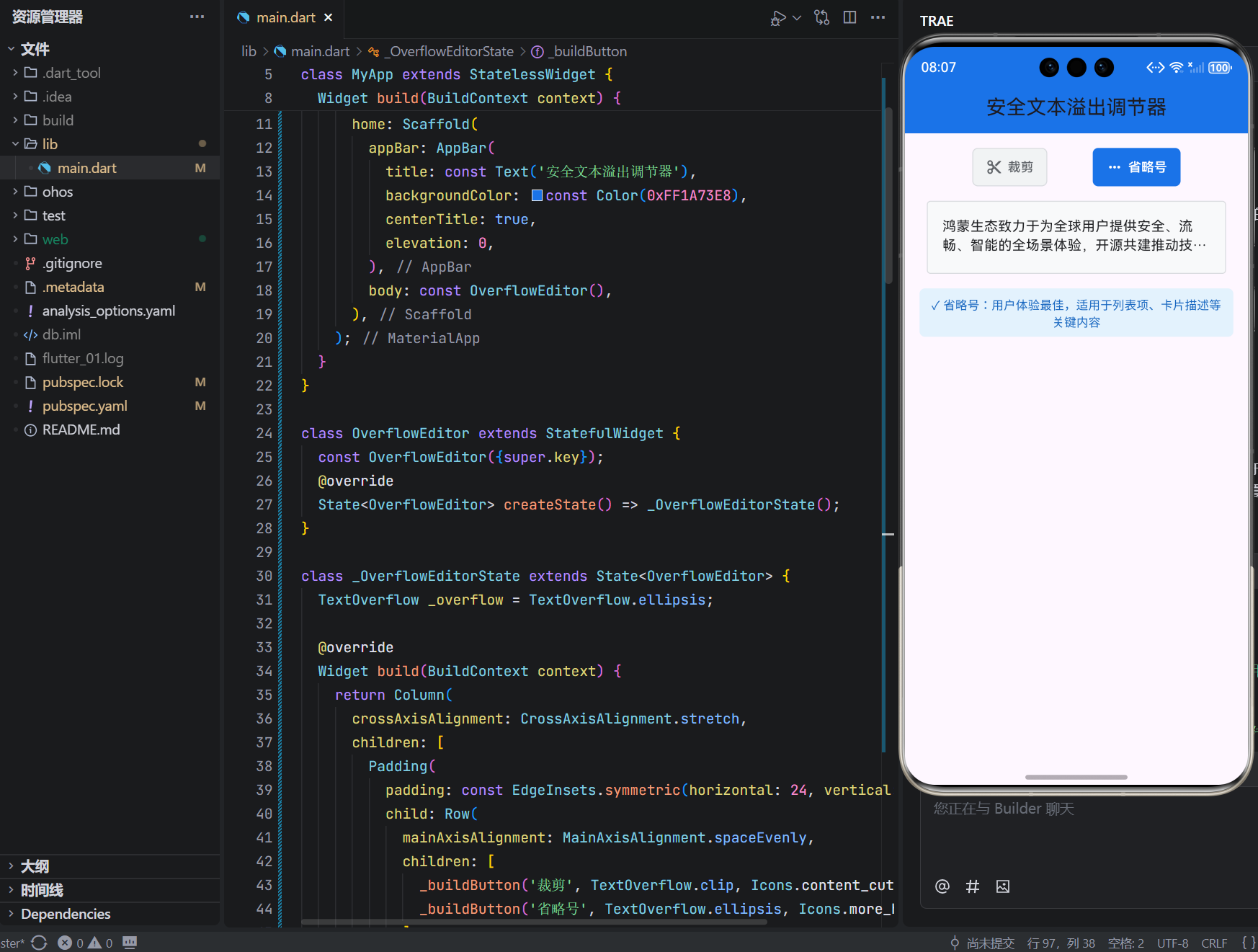Click the CRLF line ending indicator
This screenshot has height=952, width=1258.
pyautogui.click(x=1214, y=943)
